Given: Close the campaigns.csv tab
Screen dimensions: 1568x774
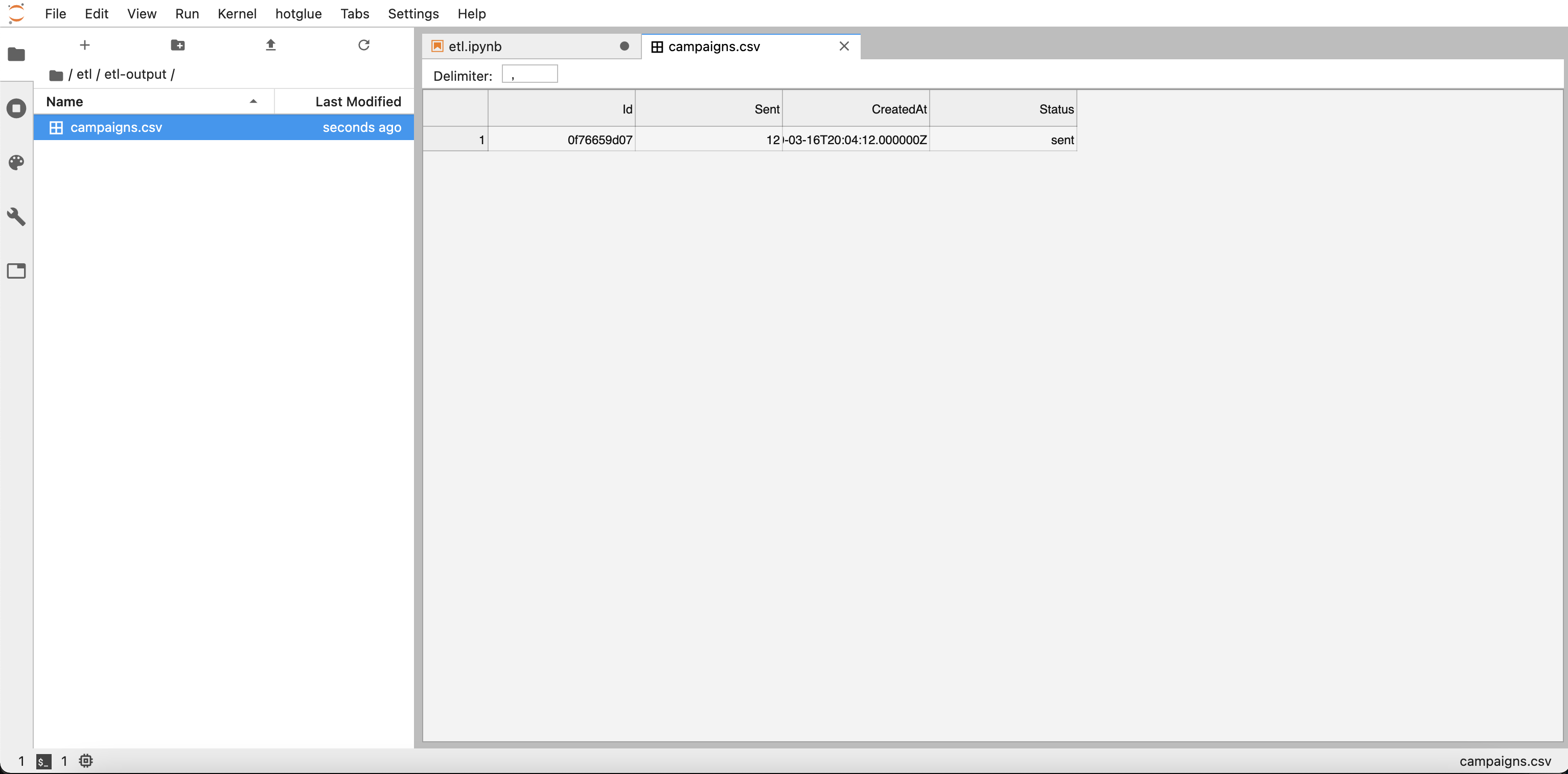Looking at the screenshot, I should tap(844, 47).
